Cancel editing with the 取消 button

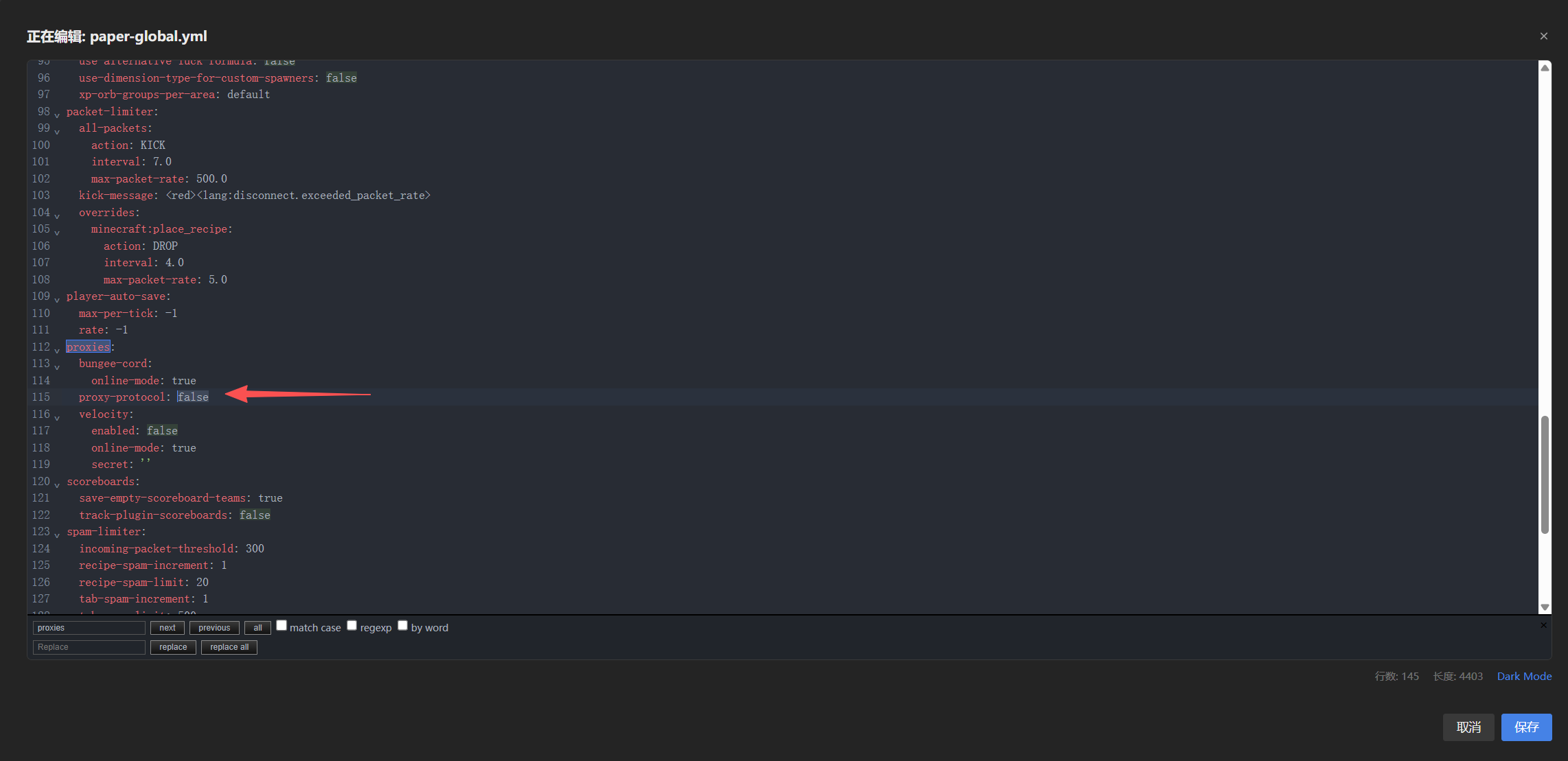(1468, 727)
